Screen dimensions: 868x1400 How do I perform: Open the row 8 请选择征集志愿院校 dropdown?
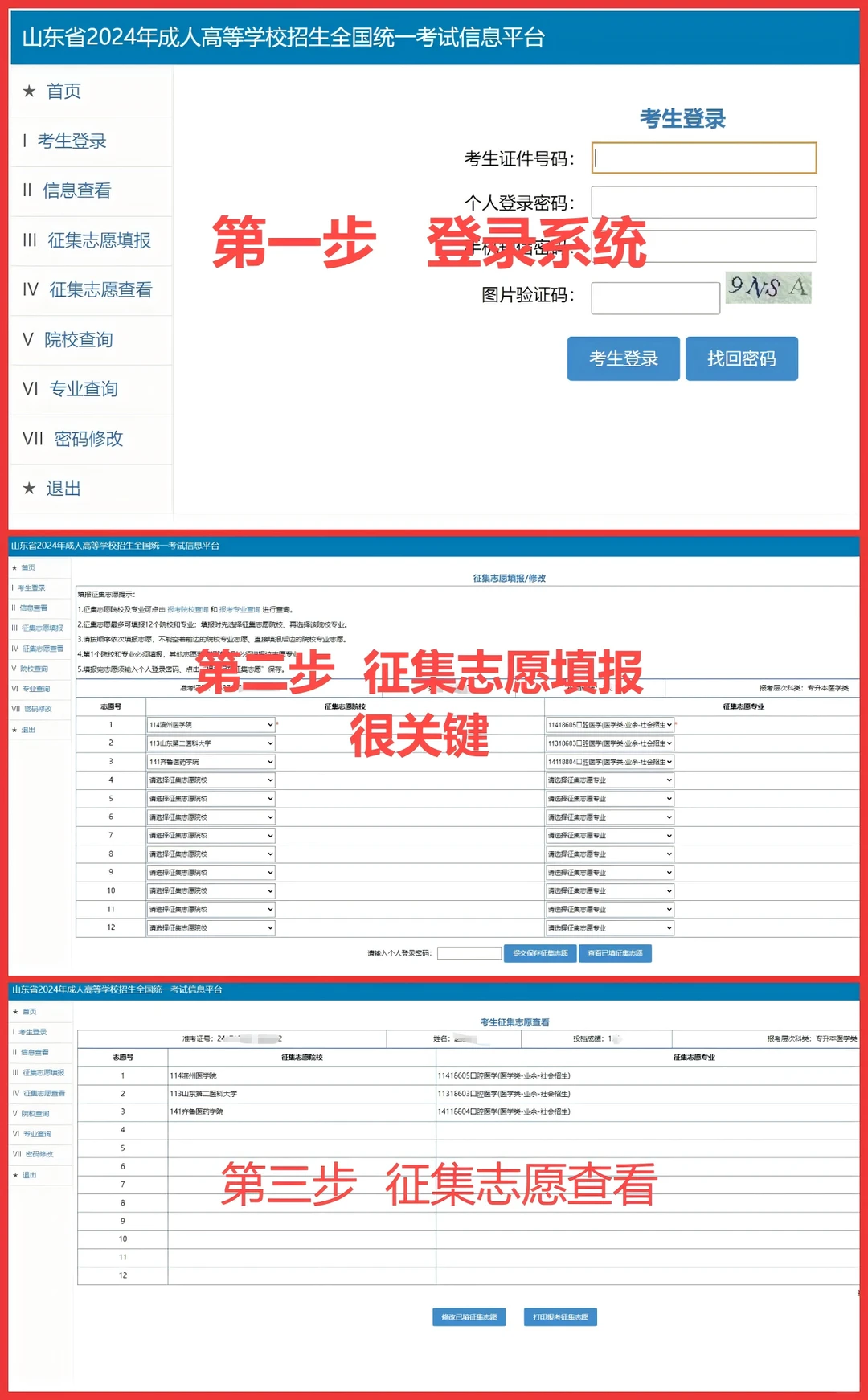tap(211, 854)
